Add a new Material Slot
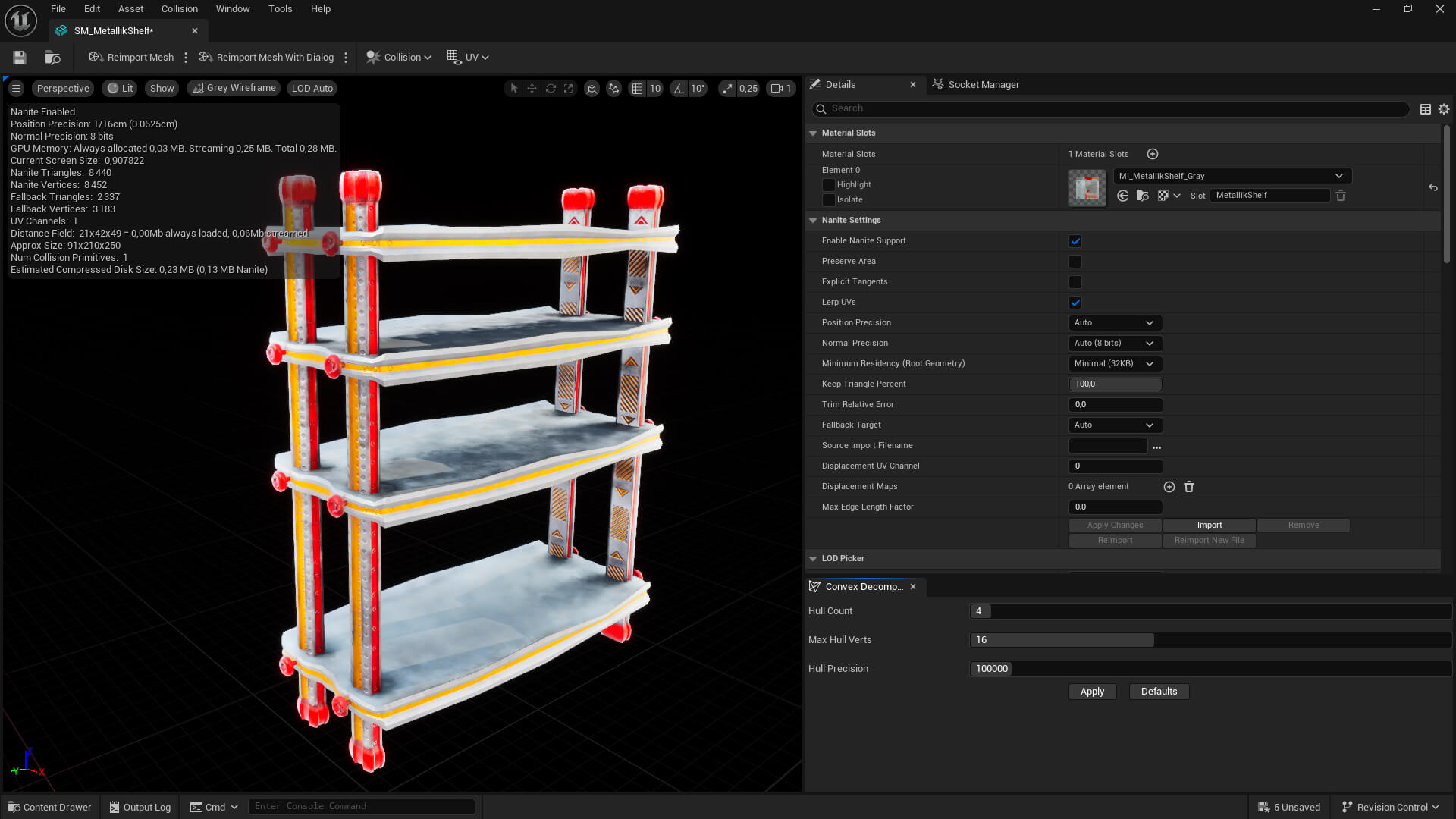This screenshot has width=1456, height=819. [1152, 154]
